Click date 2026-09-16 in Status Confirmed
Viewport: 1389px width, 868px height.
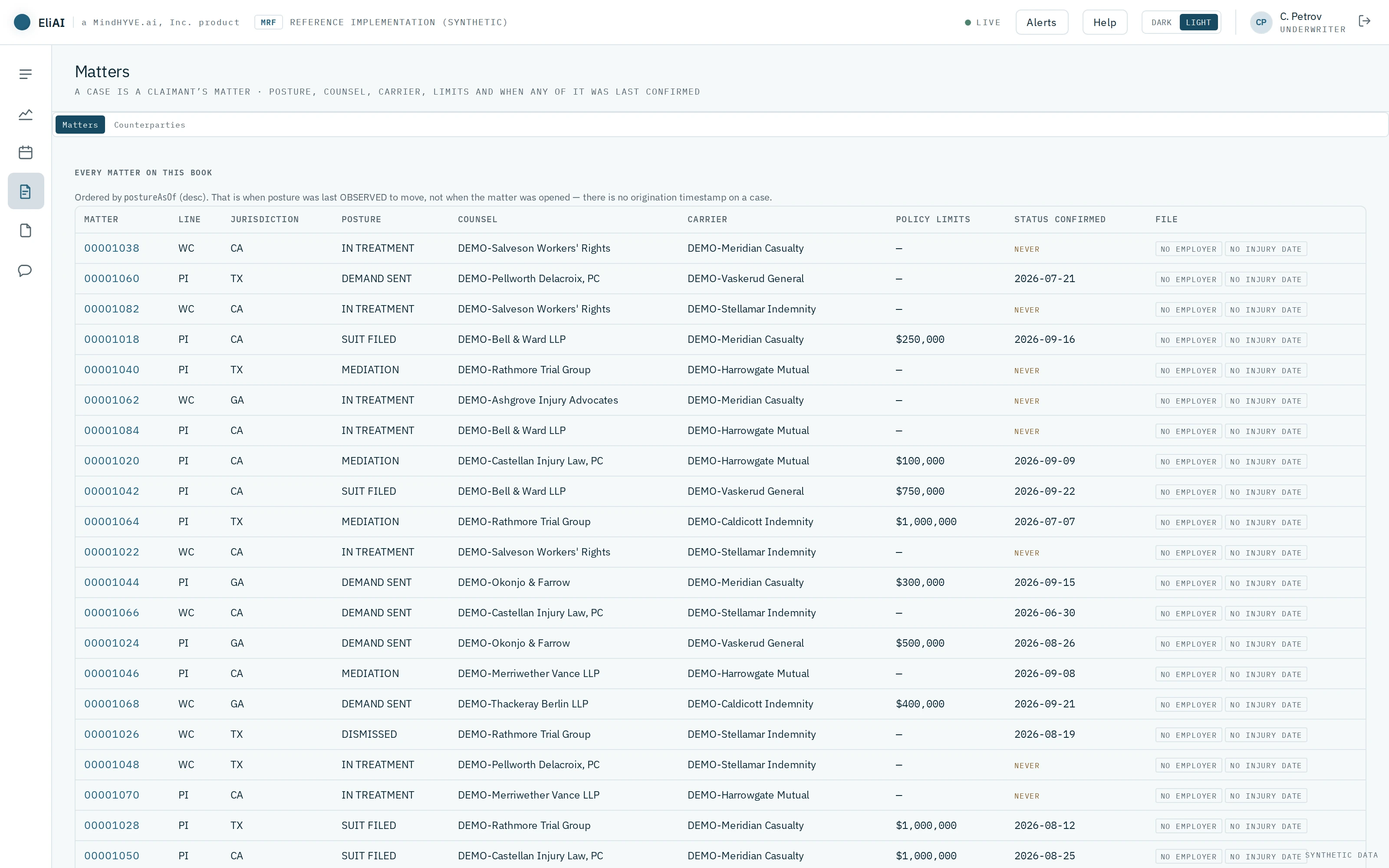[x=1044, y=339]
